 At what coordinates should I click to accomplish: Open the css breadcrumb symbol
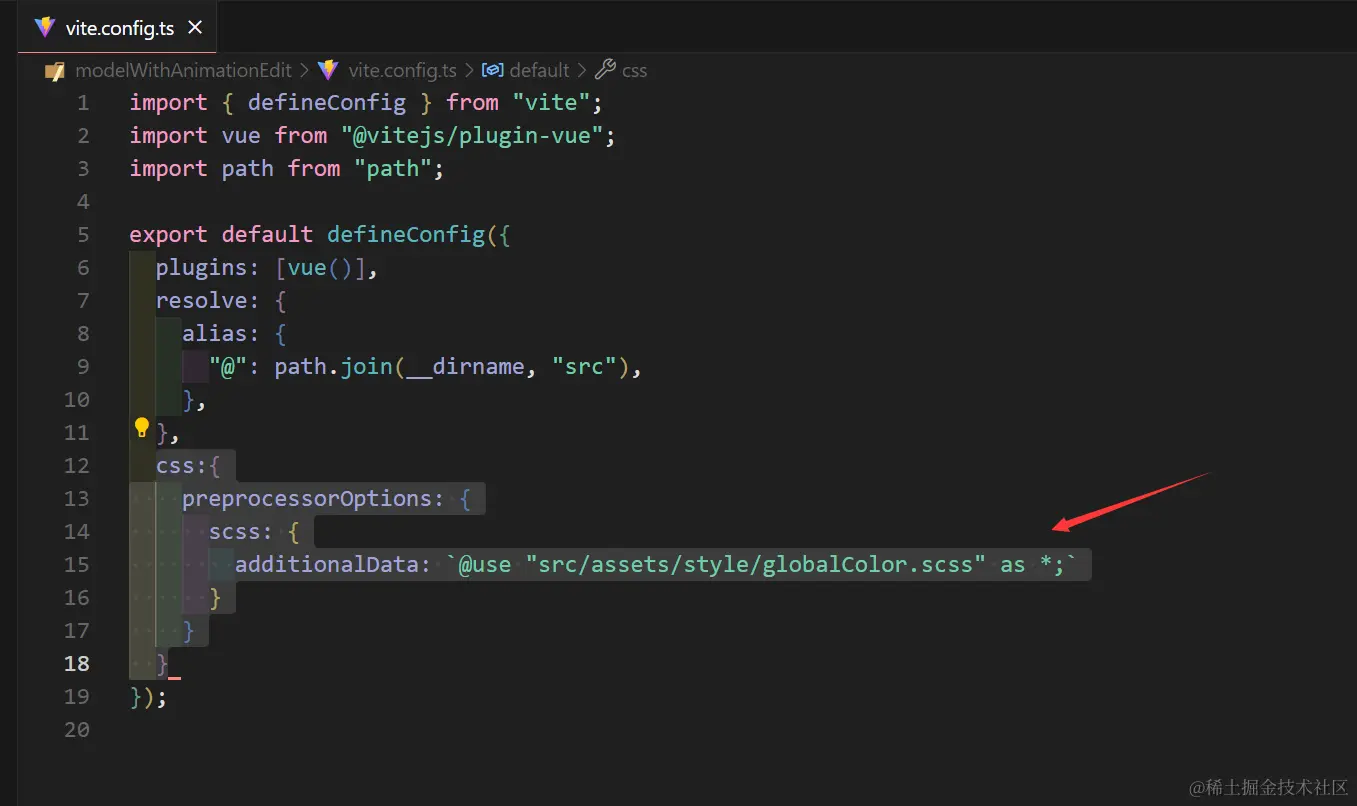(x=634, y=70)
